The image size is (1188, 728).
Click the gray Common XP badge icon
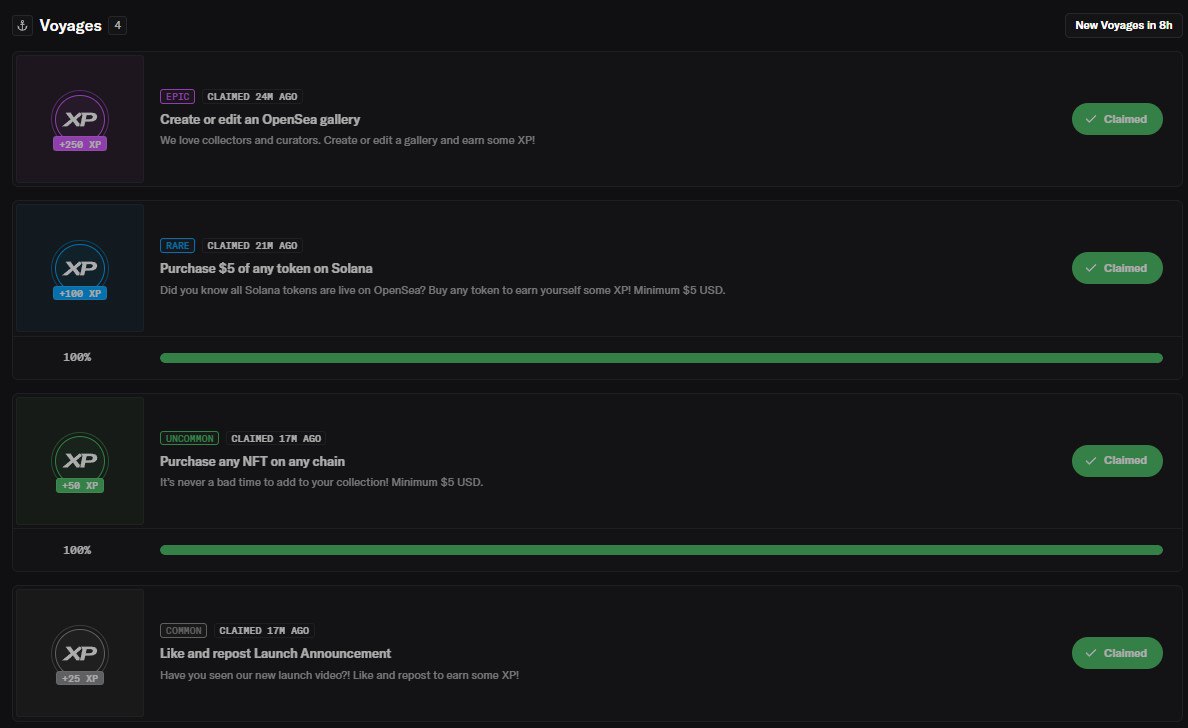[80, 653]
